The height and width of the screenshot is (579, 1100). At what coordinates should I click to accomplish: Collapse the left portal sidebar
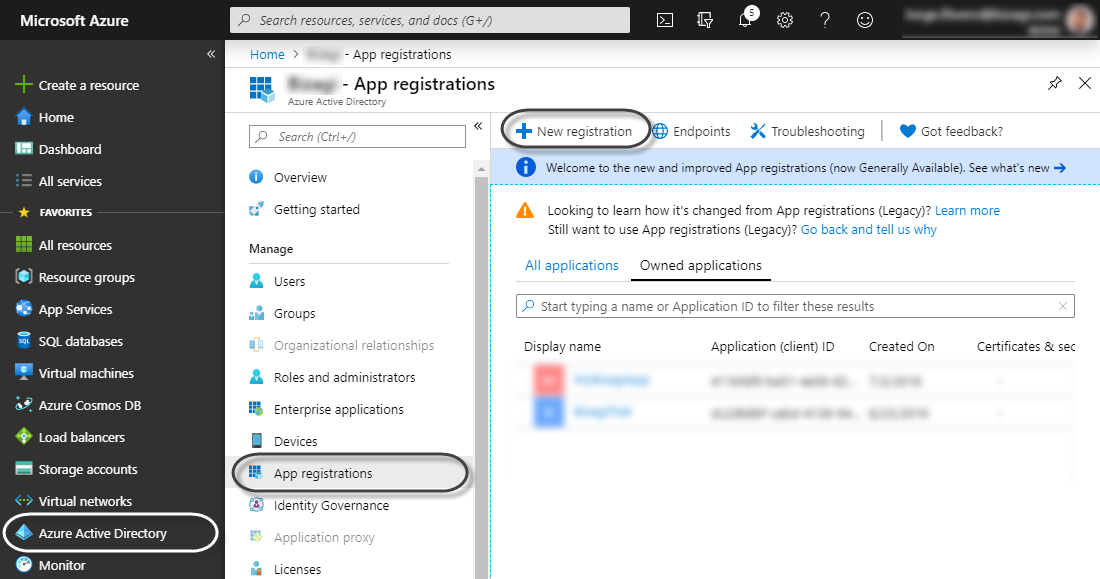[210, 54]
